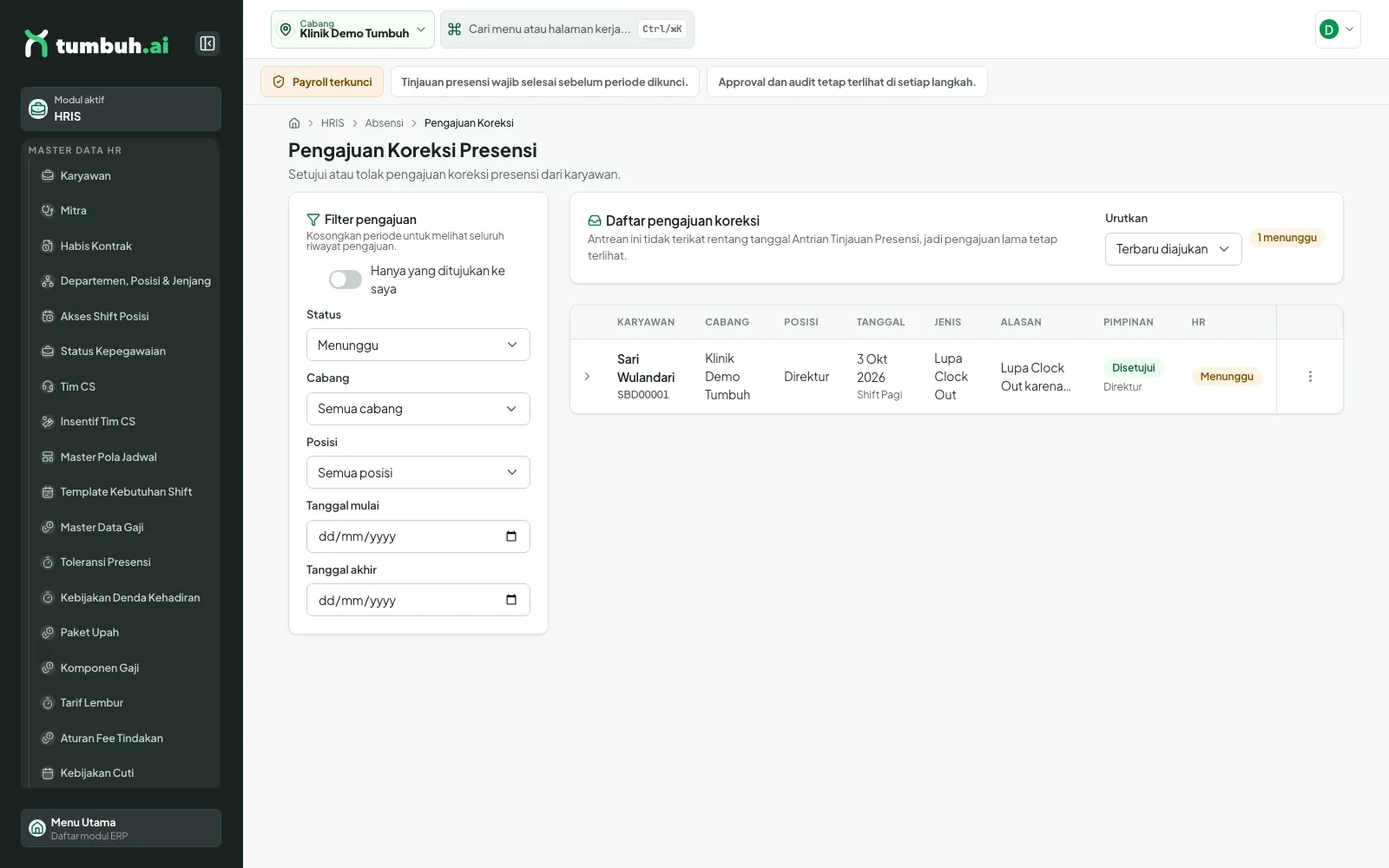Click the Master Pola Jadwal icon
This screenshot has height=868, width=1389.
pyautogui.click(x=48, y=457)
